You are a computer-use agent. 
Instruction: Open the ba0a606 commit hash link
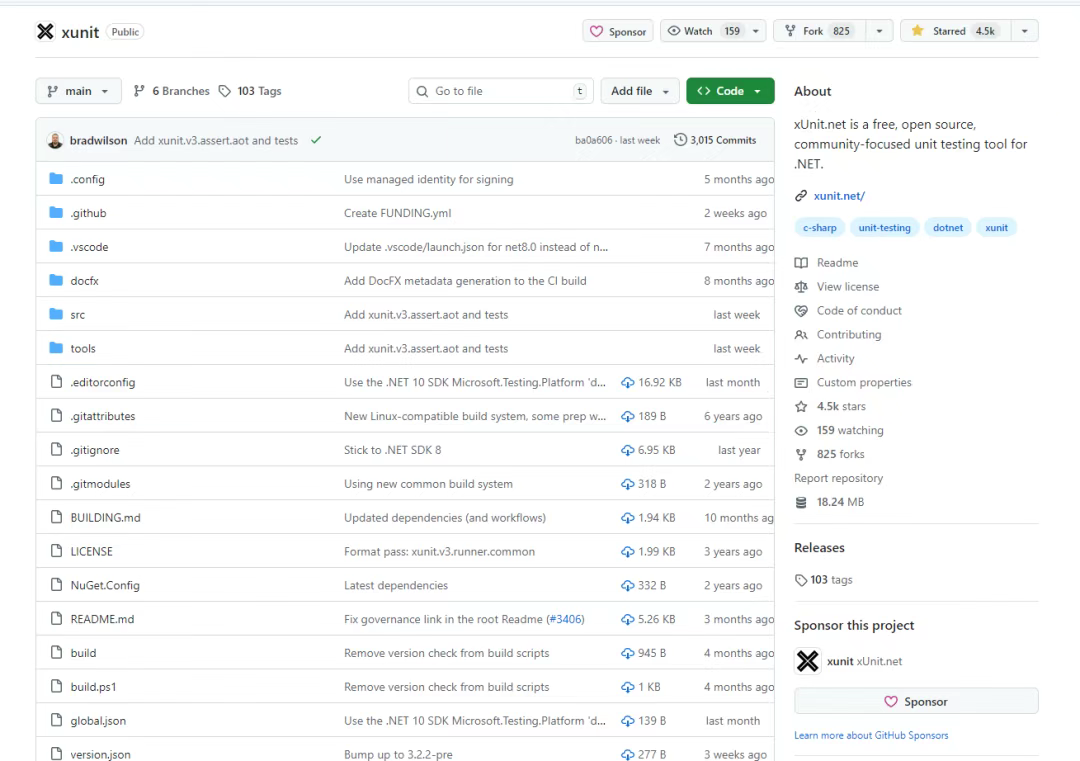[593, 140]
